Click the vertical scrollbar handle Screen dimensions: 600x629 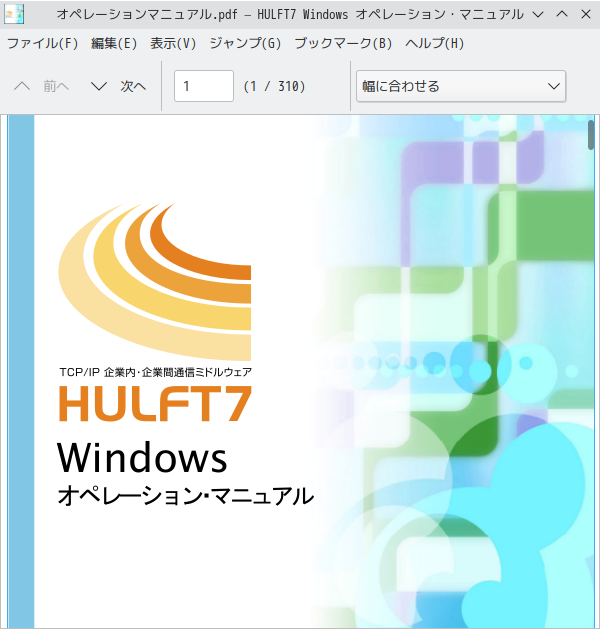(591, 135)
